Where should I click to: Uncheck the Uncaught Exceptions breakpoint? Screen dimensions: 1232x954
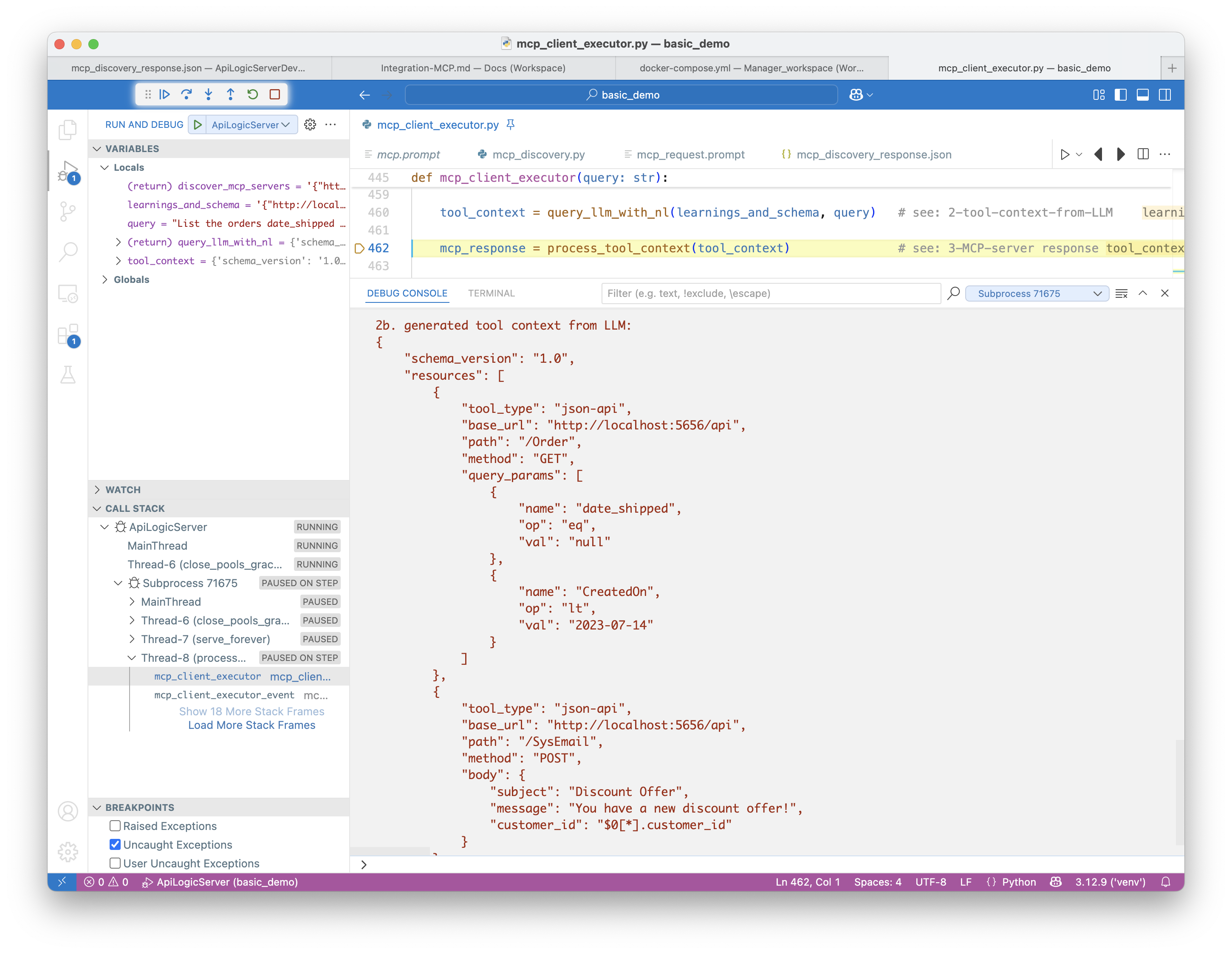click(115, 844)
